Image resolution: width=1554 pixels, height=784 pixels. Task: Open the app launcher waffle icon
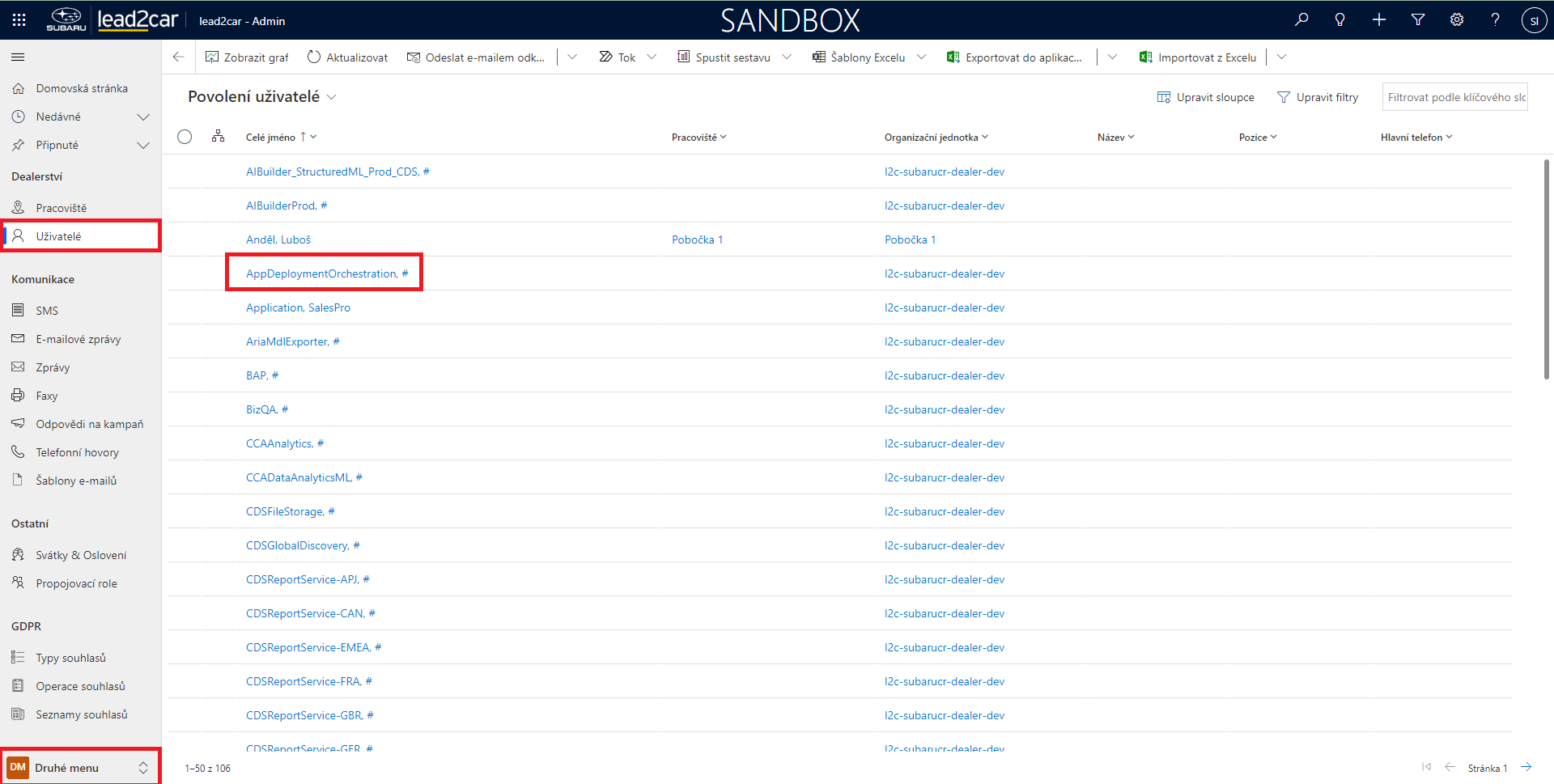tap(19, 20)
